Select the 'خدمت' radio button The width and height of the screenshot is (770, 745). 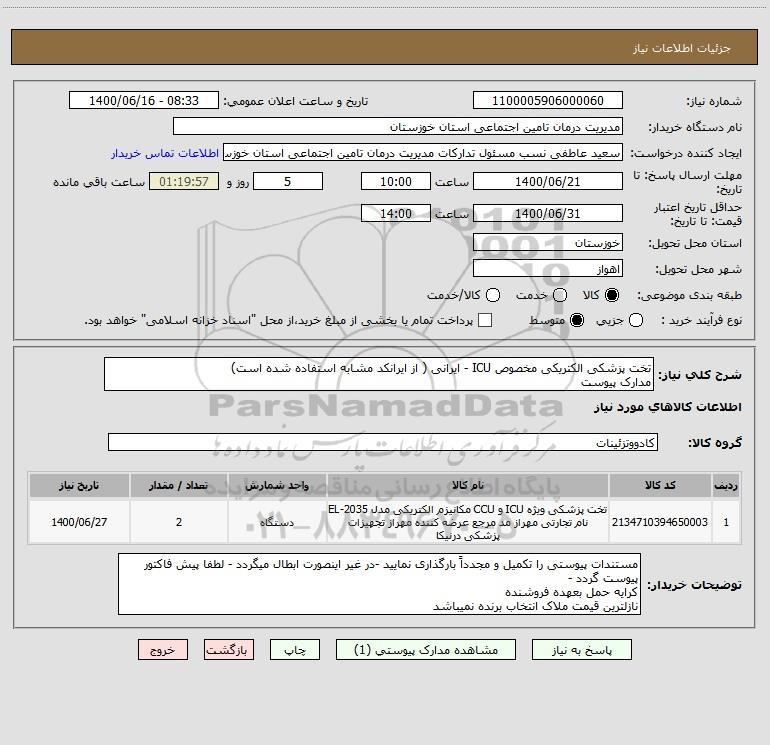pyautogui.click(x=560, y=295)
